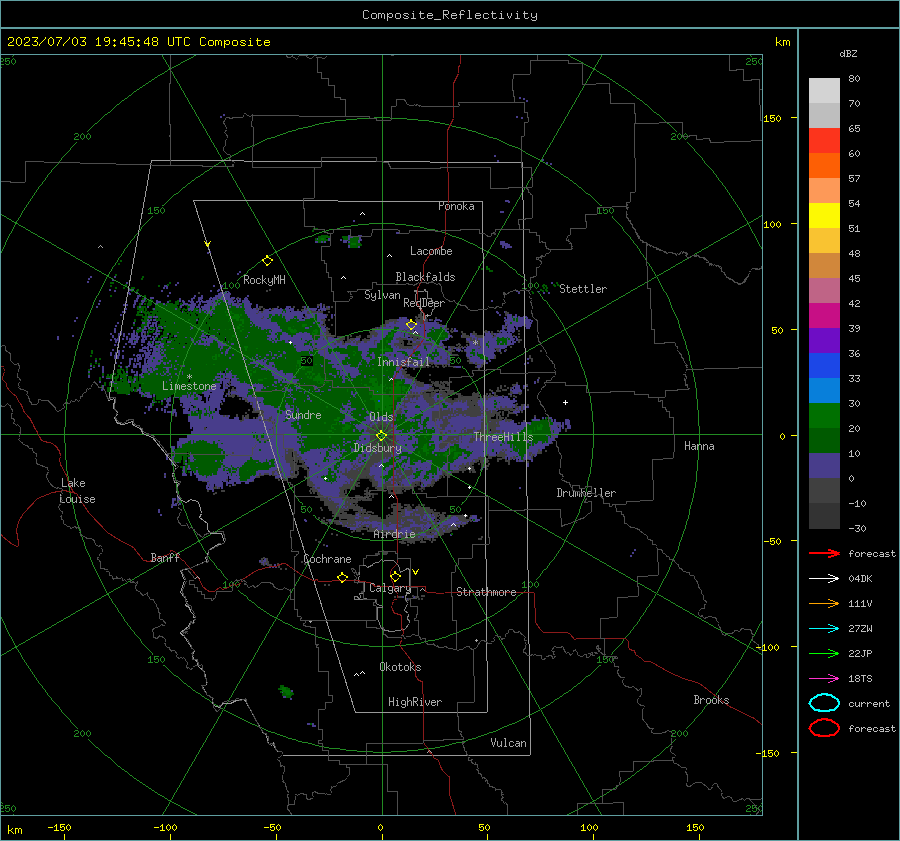Click the Olds town label
This screenshot has height=841, width=900.
point(381,417)
